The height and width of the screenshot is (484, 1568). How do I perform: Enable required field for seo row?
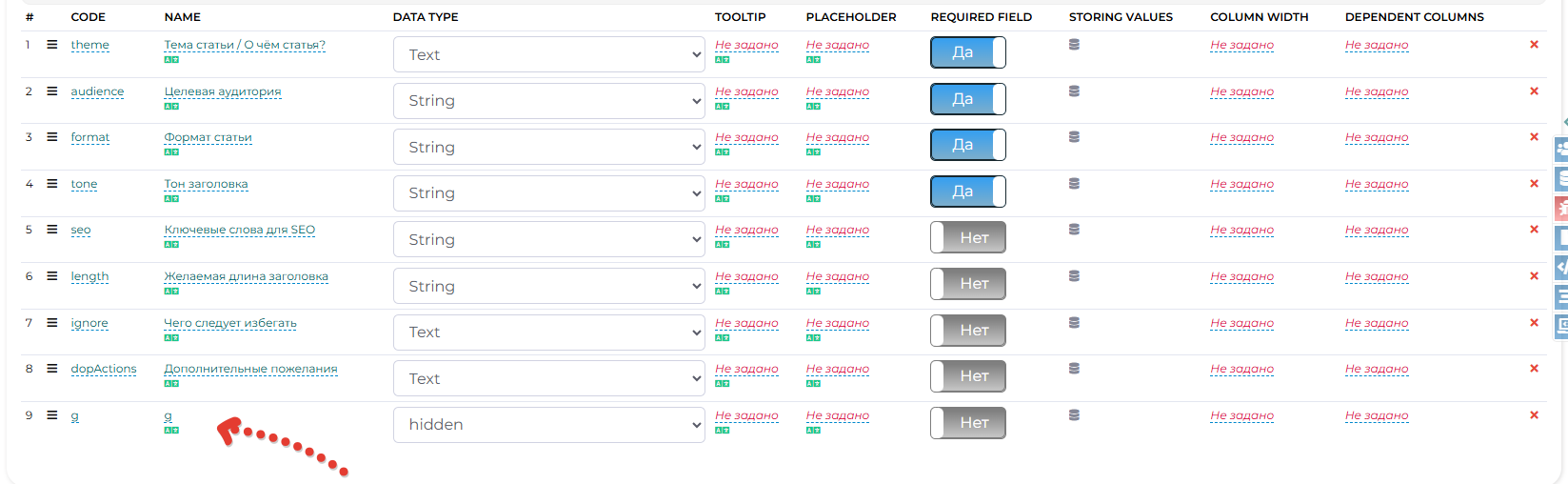967,238
